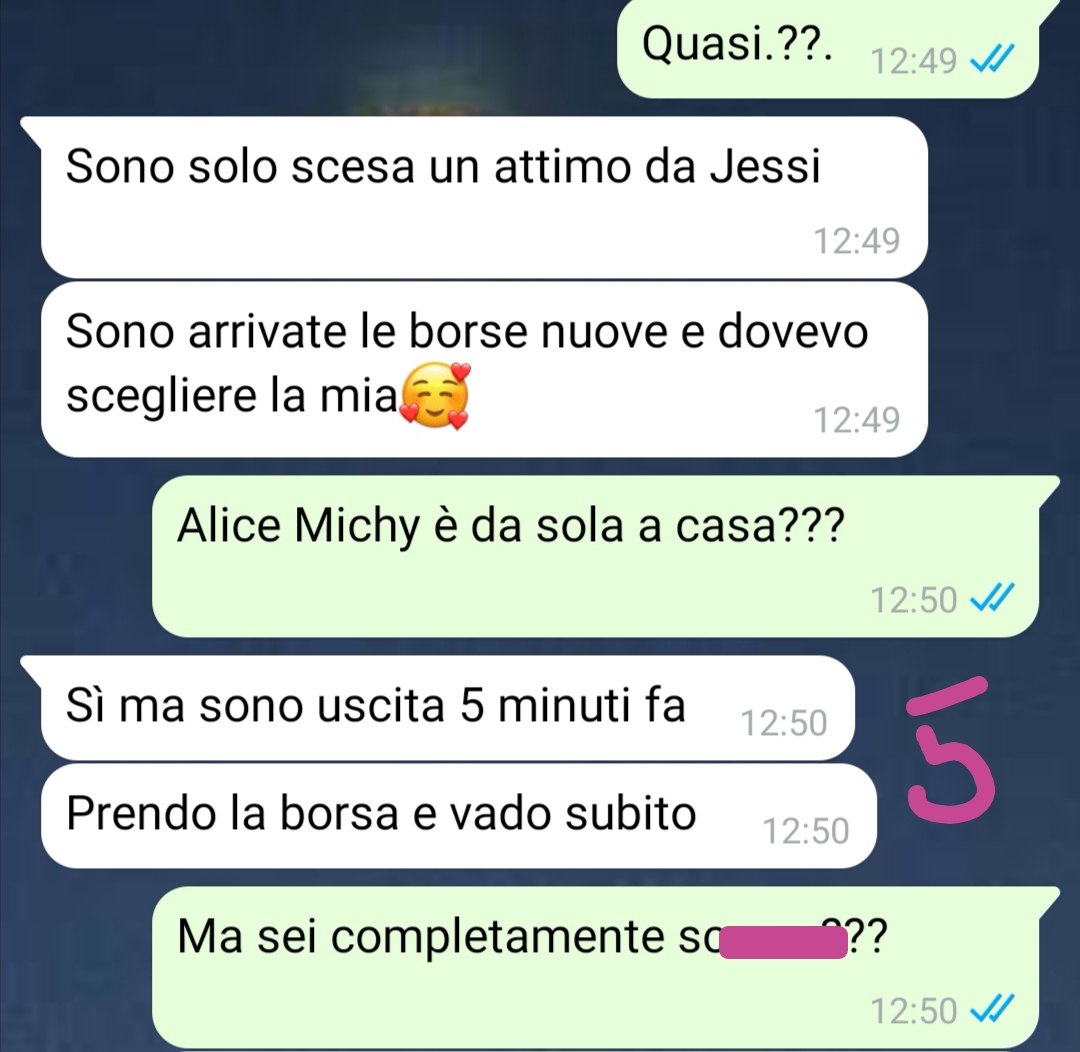
Task: Click the smiling face with hearts emoji
Action: (434, 395)
